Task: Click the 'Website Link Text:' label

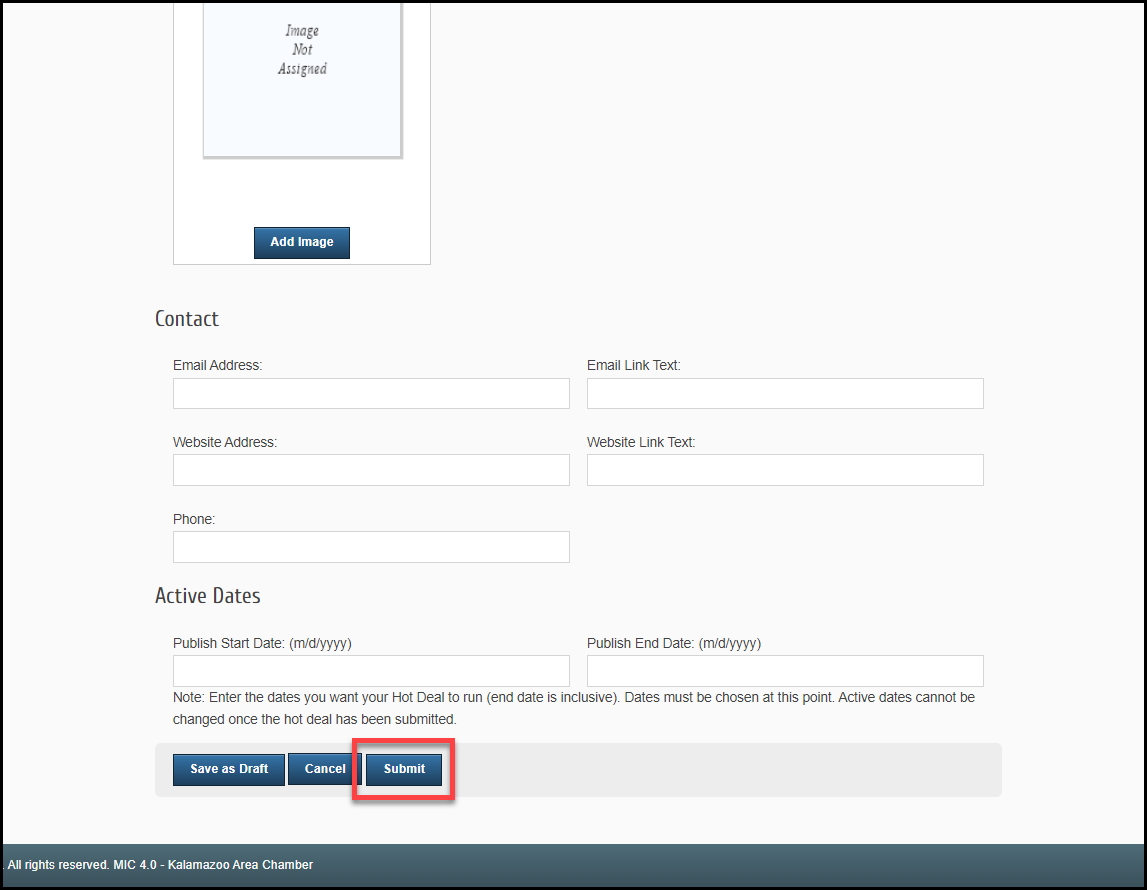Action: [640, 442]
